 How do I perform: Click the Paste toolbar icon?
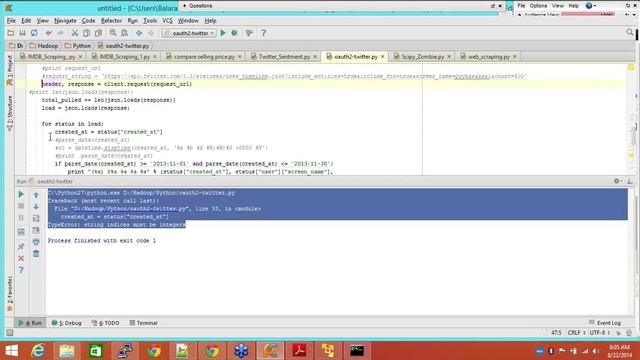(98, 33)
